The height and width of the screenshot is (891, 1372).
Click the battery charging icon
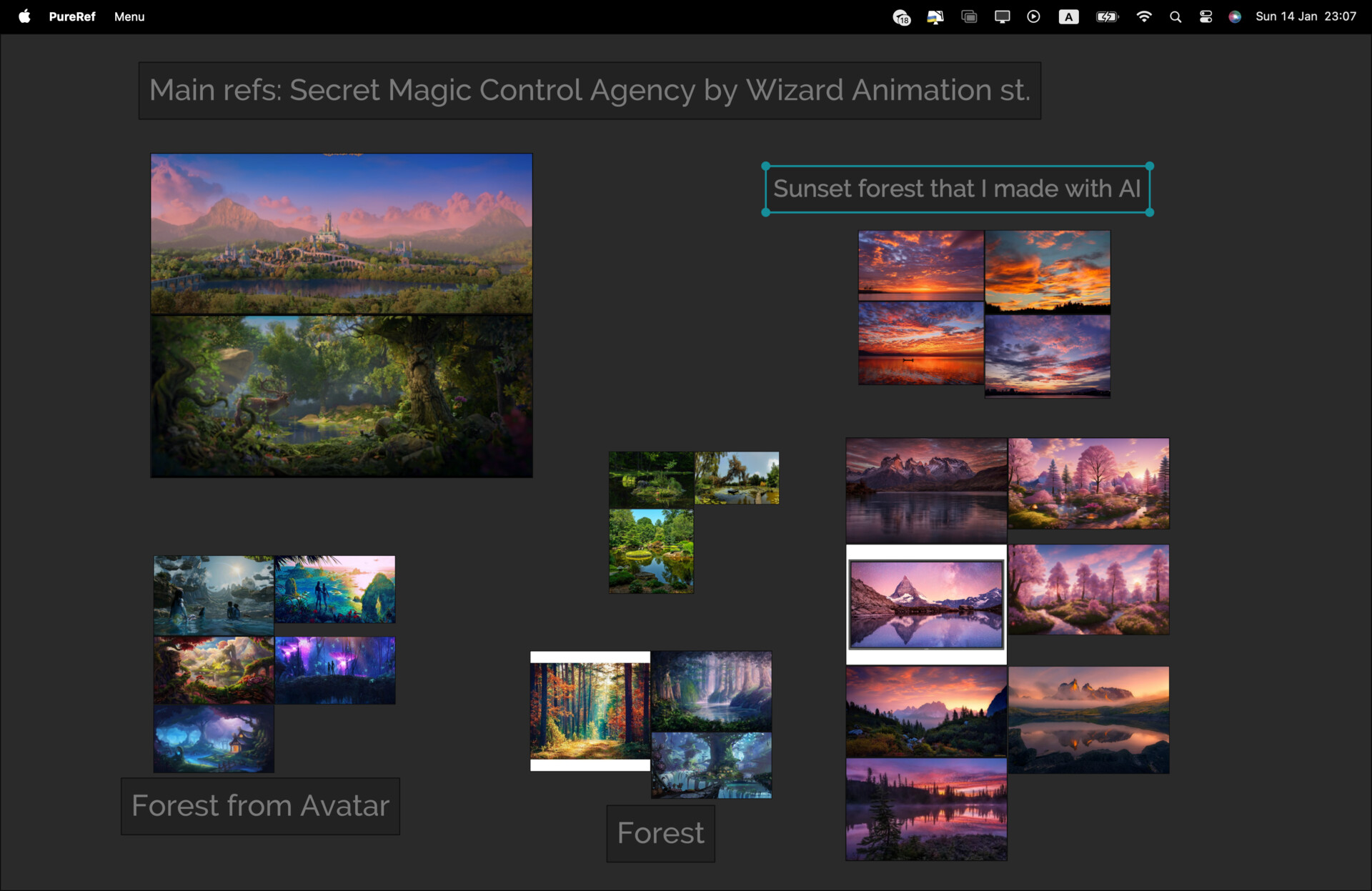pos(1107,16)
